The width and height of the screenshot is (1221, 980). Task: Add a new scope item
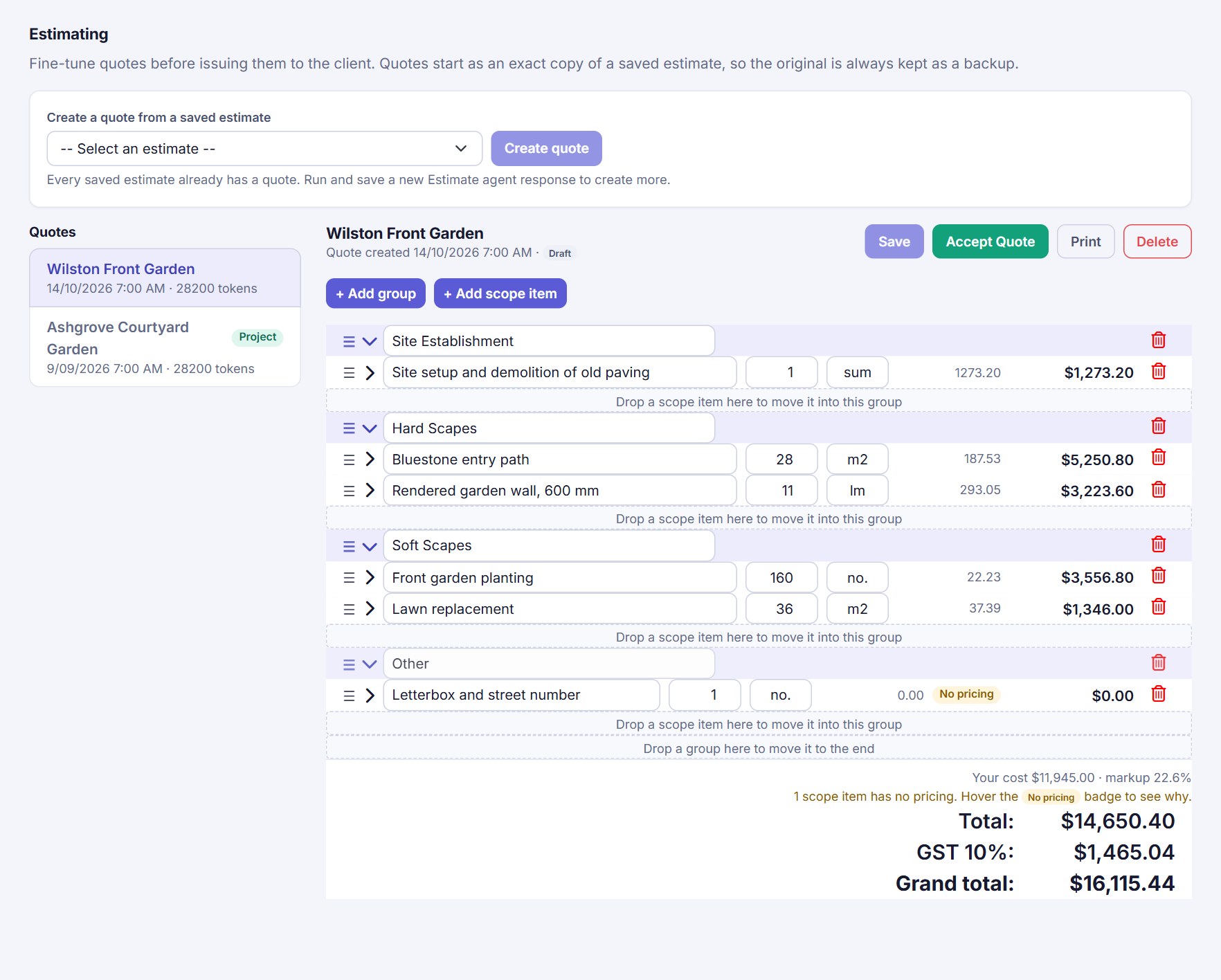click(x=500, y=293)
